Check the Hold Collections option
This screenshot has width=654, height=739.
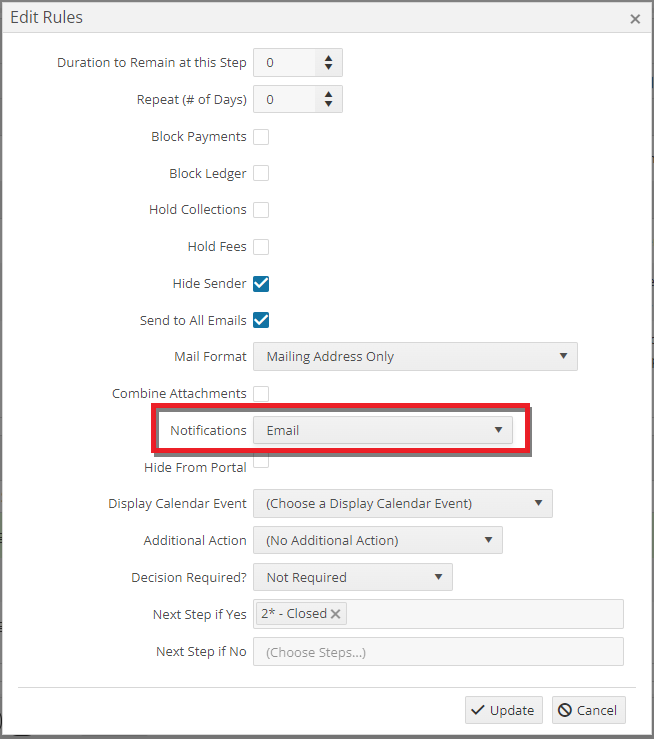261,210
